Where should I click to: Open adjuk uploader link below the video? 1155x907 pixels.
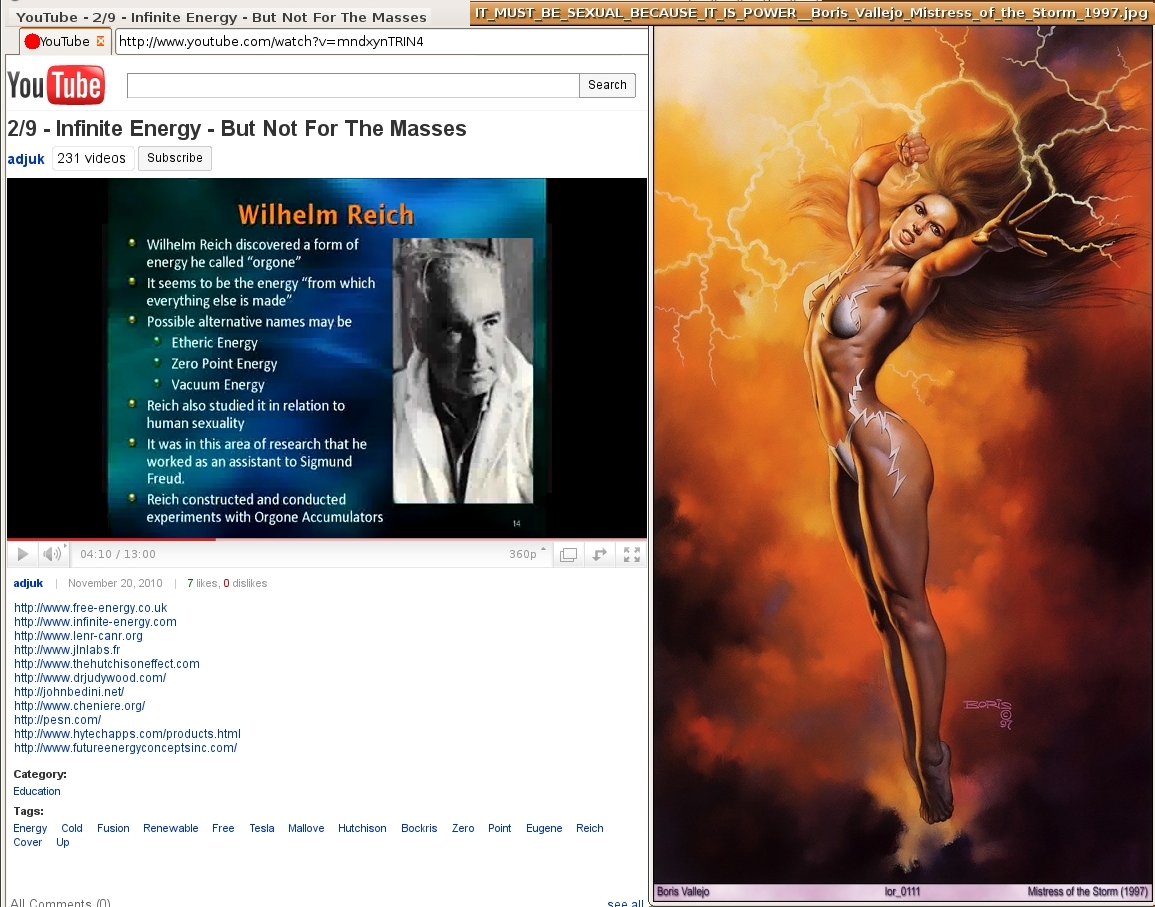tap(28, 583)
